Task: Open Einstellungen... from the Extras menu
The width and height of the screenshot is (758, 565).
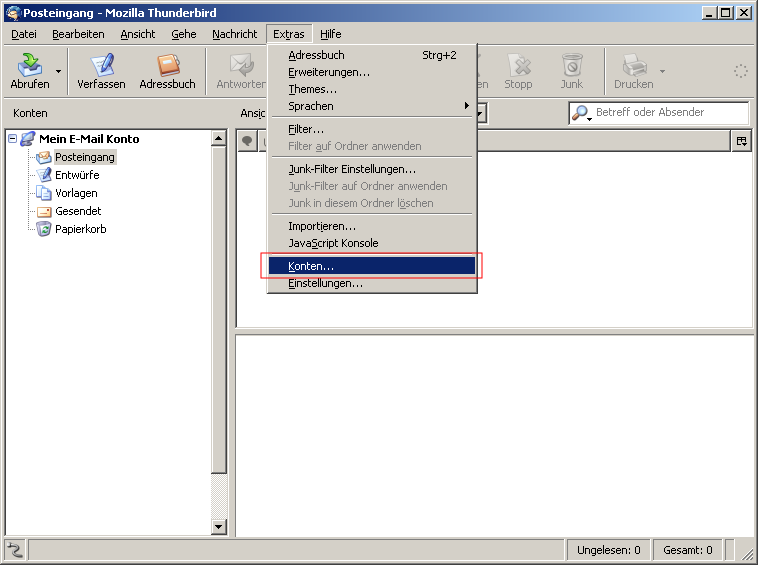Action: point(372,283)
